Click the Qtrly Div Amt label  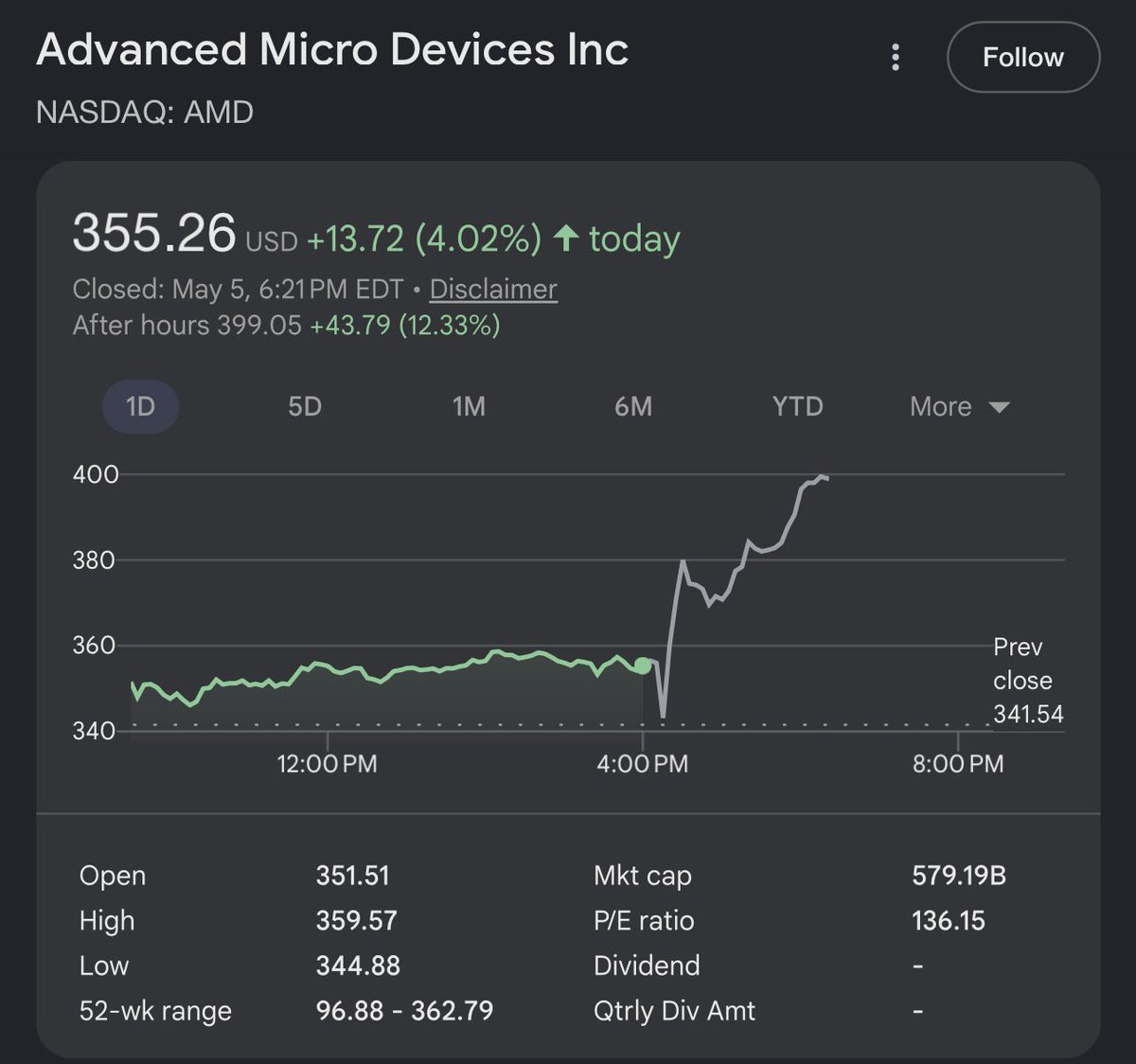coord(674,1010)
